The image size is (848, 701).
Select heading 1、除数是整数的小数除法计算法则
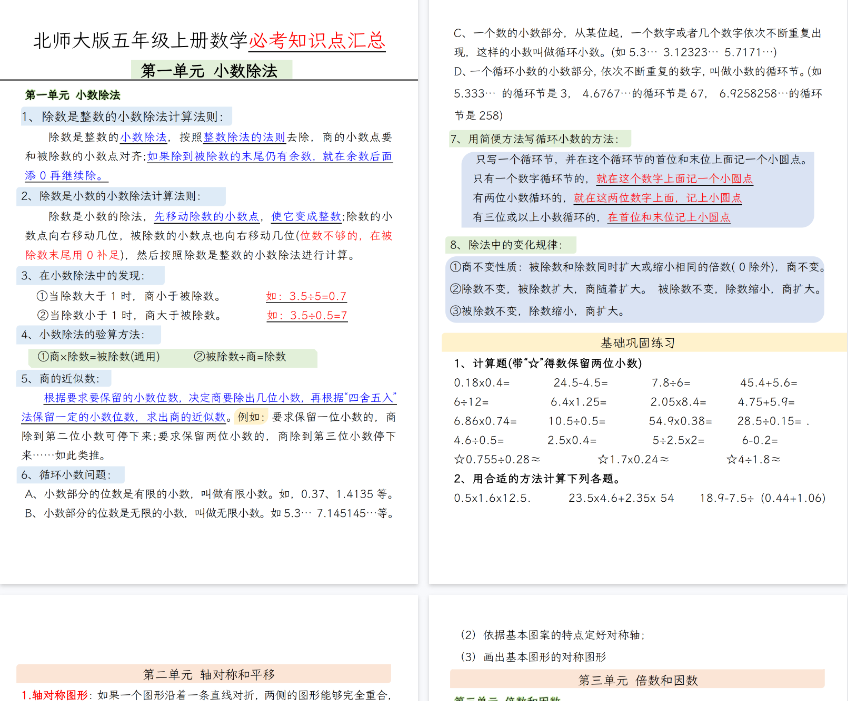(x=126, y=117)
